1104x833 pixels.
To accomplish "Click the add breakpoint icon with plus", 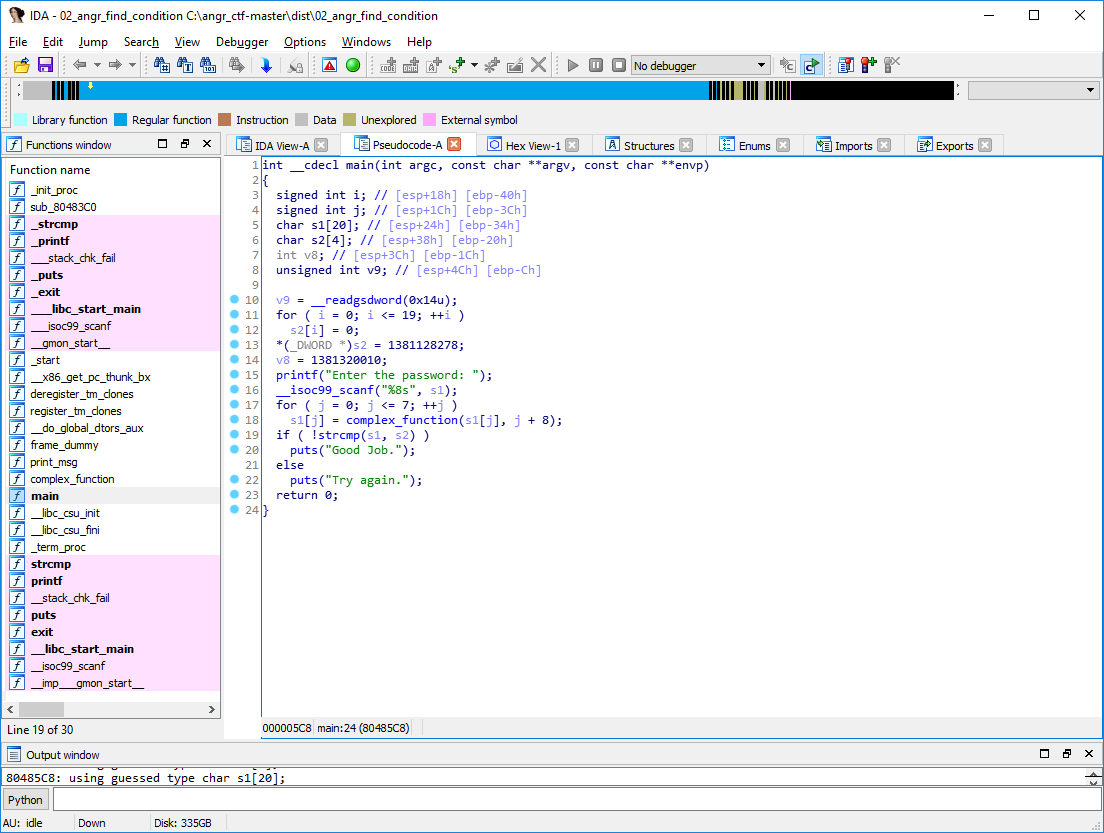I will pyautogui.click(x=868, y=65).
